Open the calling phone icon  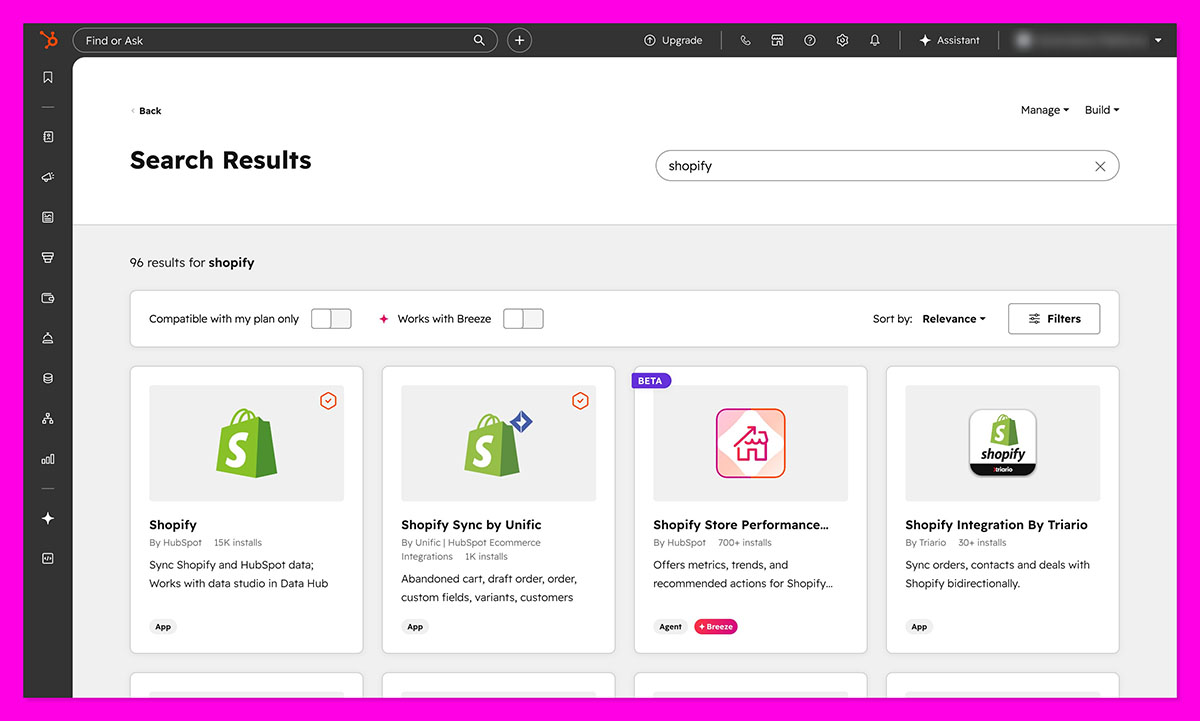[x=745, y=40]
